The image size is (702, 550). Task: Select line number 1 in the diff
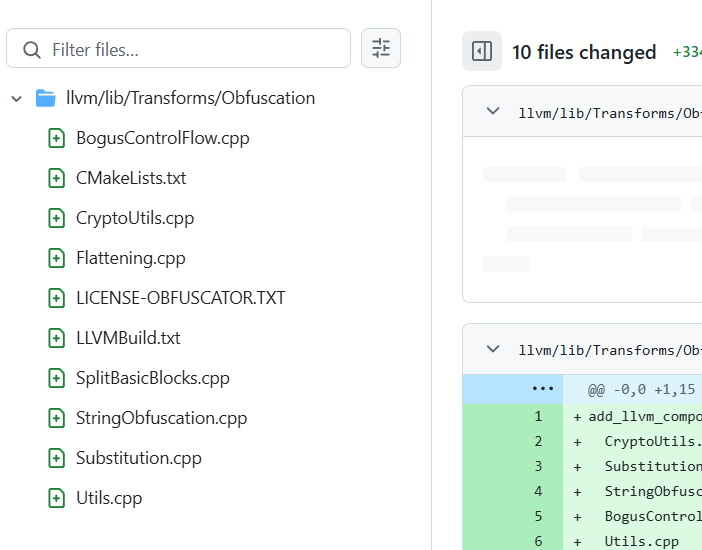pyautogui.click(x=538, y=417)
